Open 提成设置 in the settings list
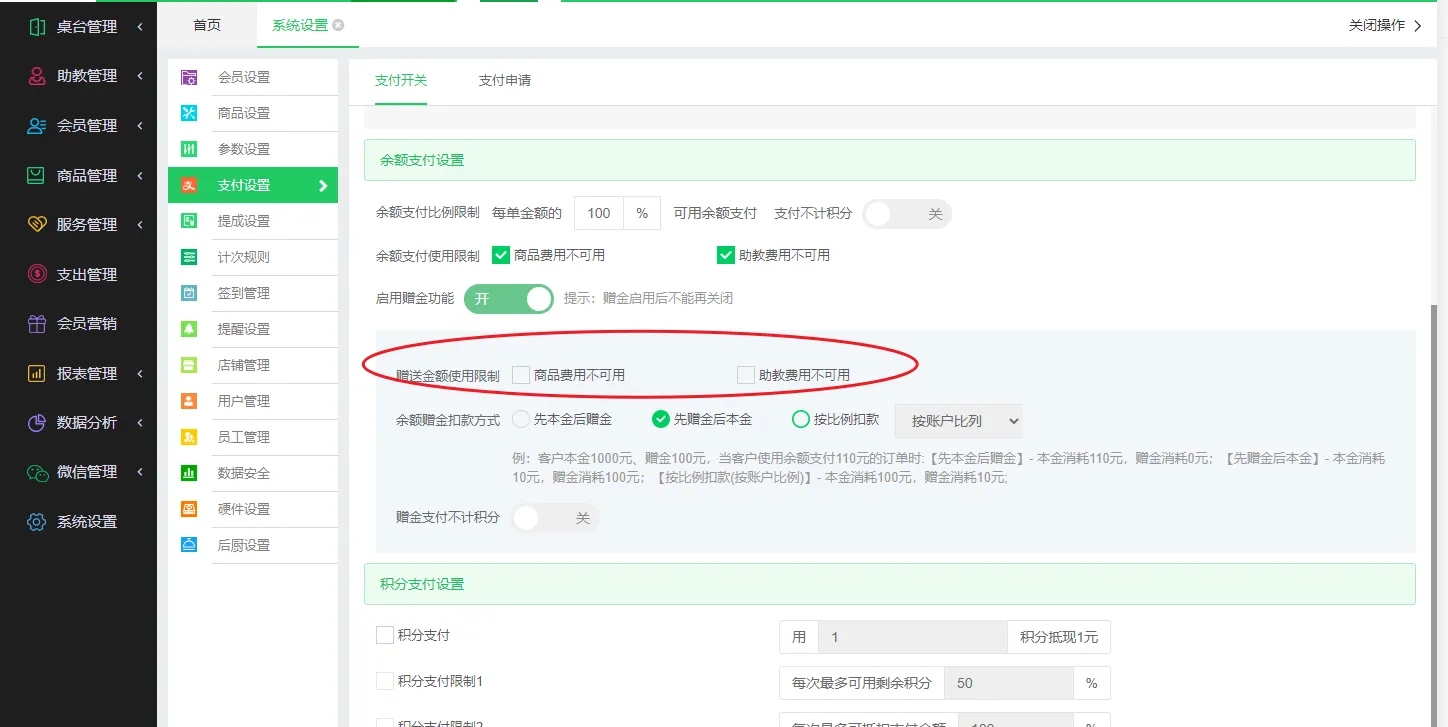Viewport: 1448px width, 727px height. pyautogui.click(x=244, y=221)
